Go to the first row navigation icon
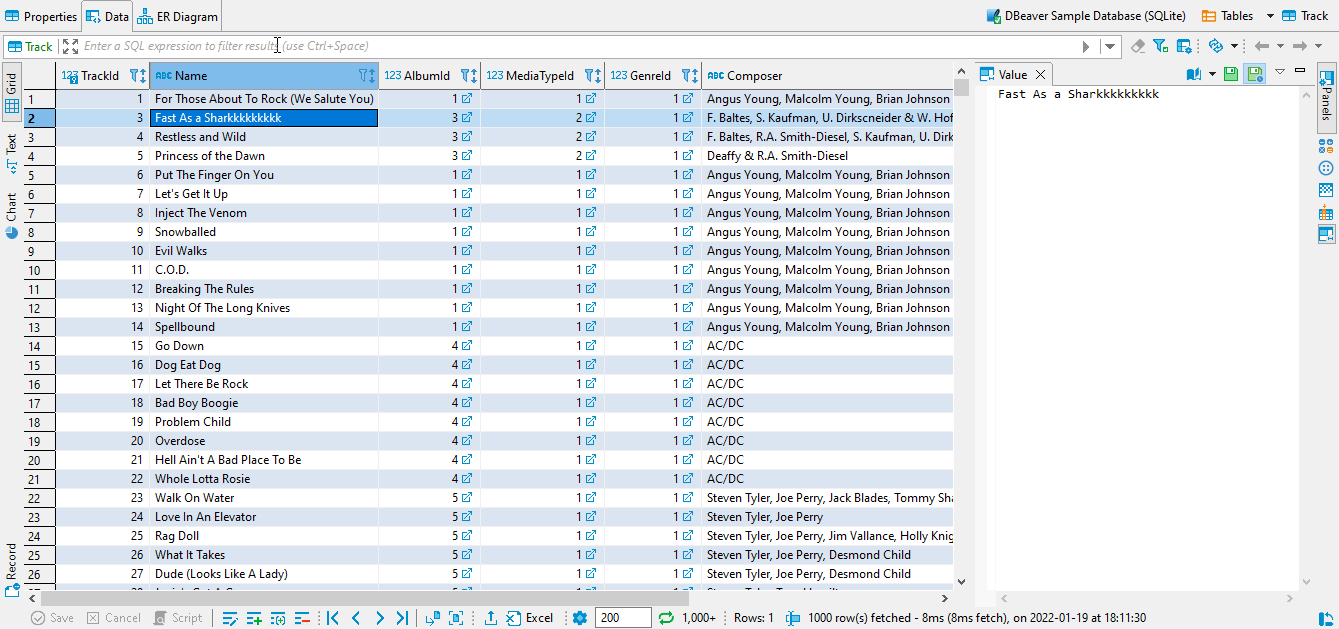The image size is (1339, 629). 333,618
